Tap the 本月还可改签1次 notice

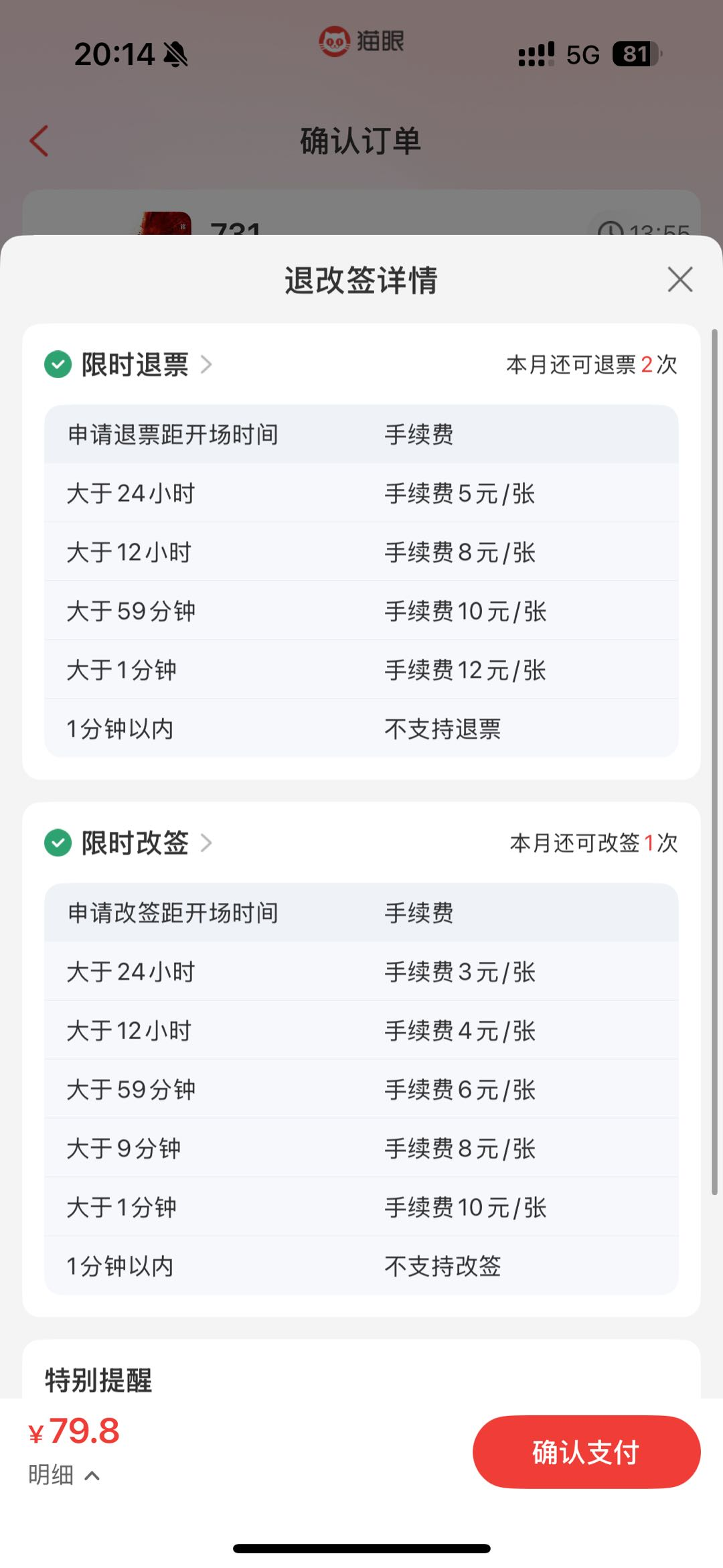pyautogui.click(x=593, y=843)
